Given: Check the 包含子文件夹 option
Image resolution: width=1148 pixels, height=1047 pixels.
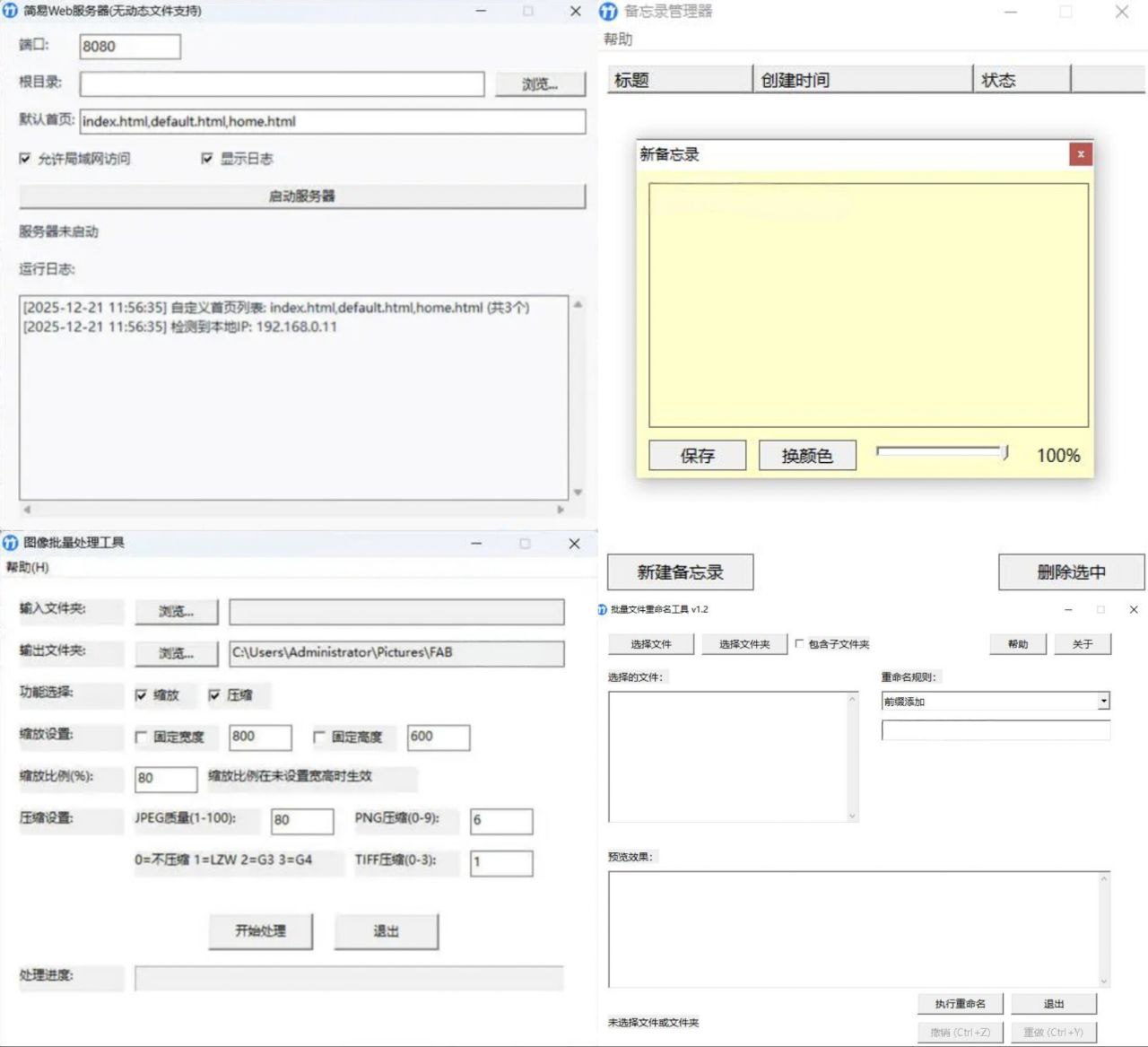Looking at the screenshot, I should coord(799,644).
